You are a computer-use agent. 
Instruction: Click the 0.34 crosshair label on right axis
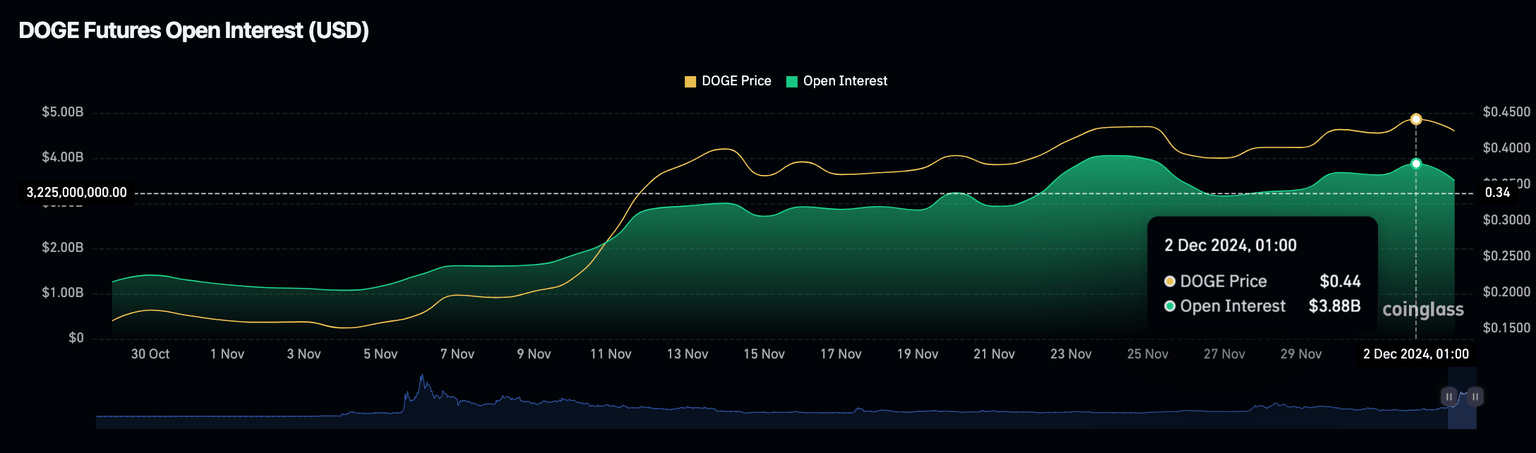pyautogui.click(x=1497, y=193)
